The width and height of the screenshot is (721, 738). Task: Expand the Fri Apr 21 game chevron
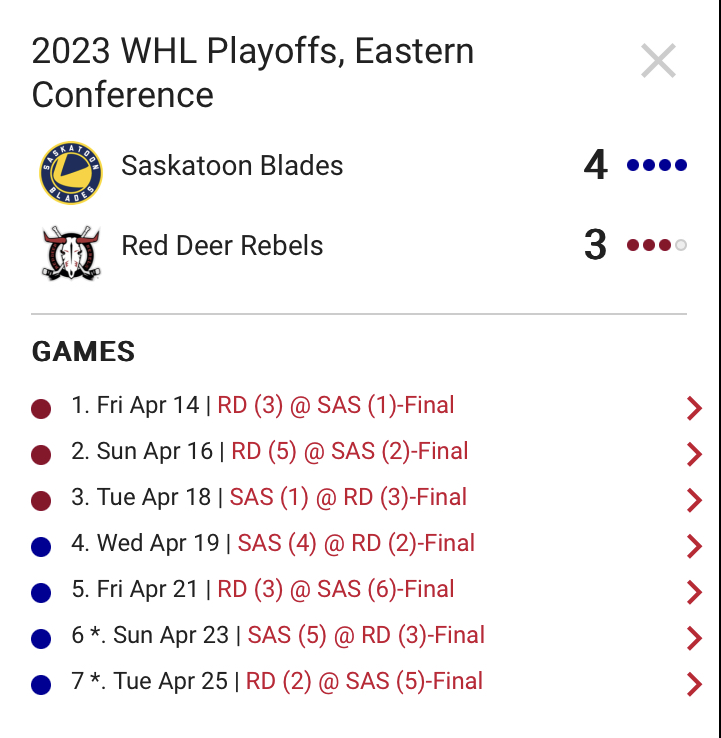coord(694,592)
